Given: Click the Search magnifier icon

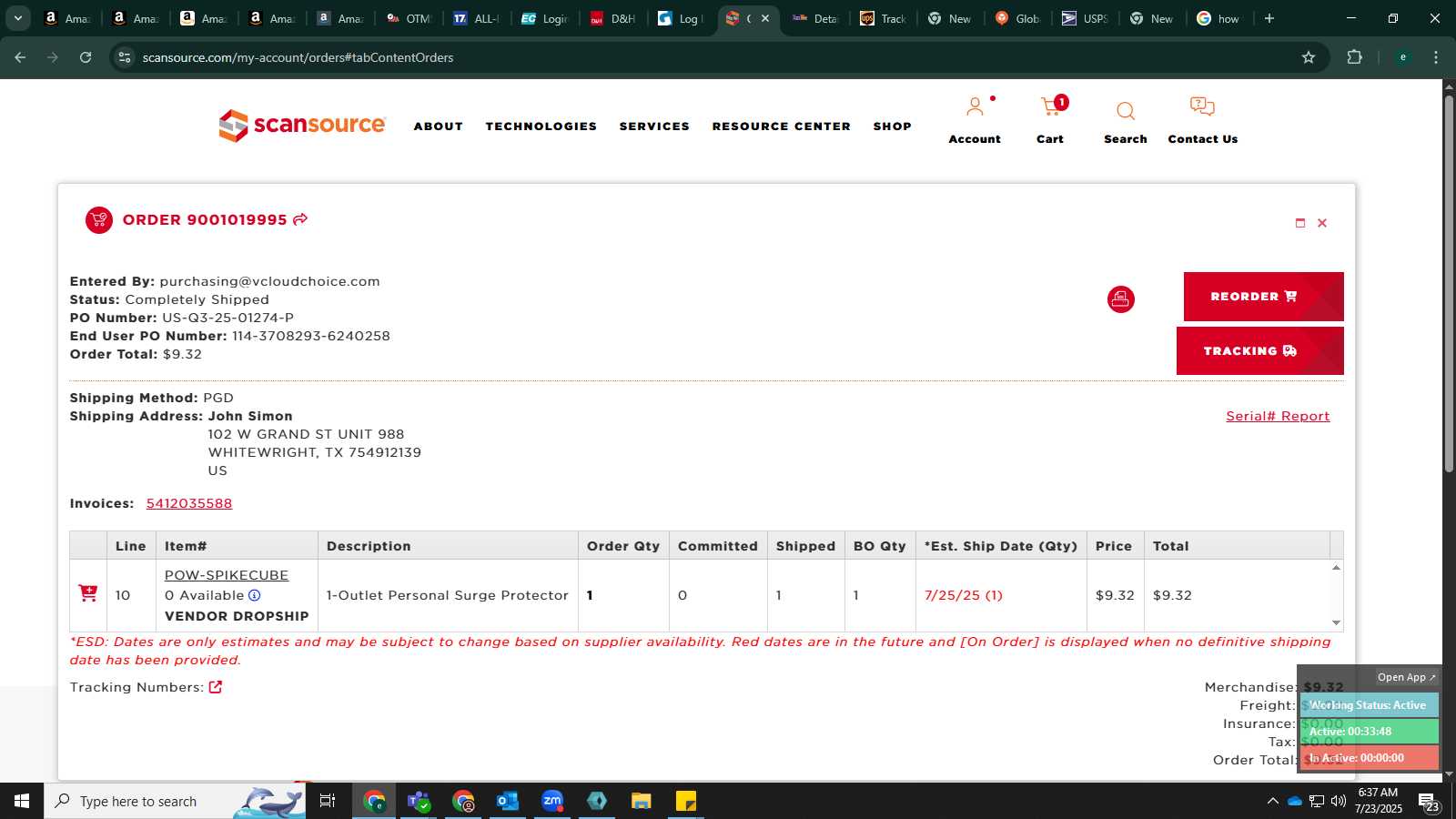Looking at the screenshot, I should pyautogui.click(x=1126, y=111).
